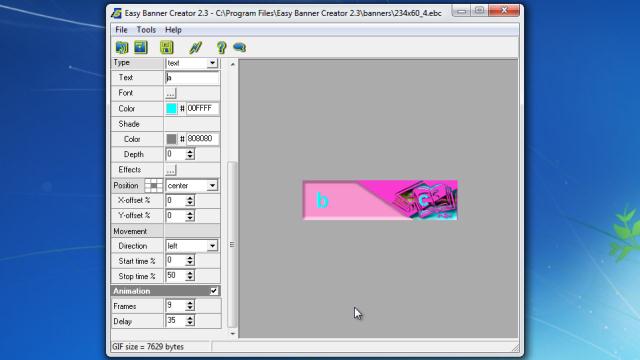640x360 pixels.
Task: Open help via question mark icon
Action: coord(221,47)
